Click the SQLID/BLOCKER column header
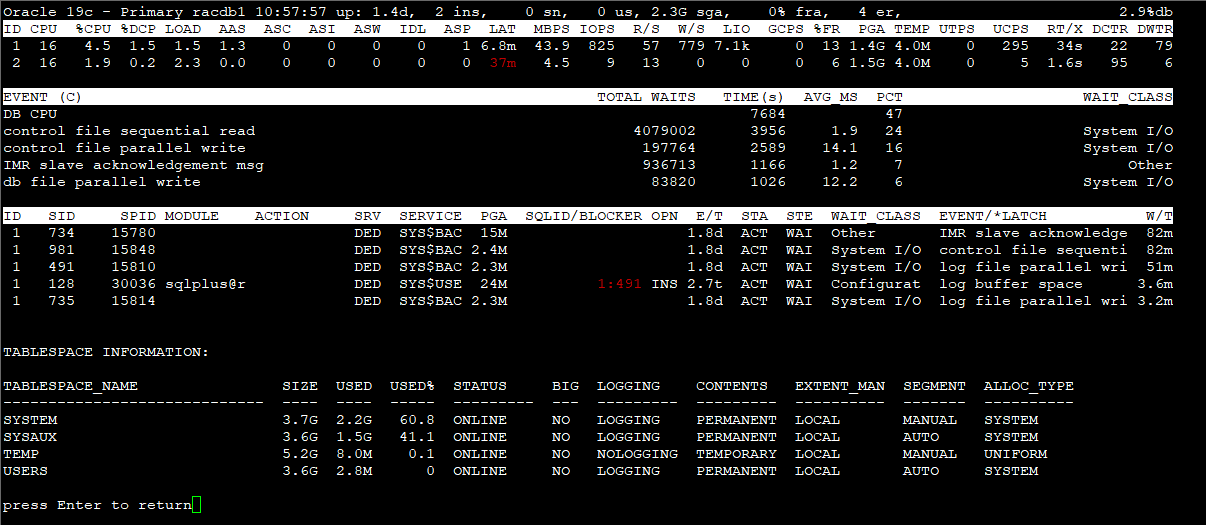Screen dimensions: 1206x525 click(583, 216)
